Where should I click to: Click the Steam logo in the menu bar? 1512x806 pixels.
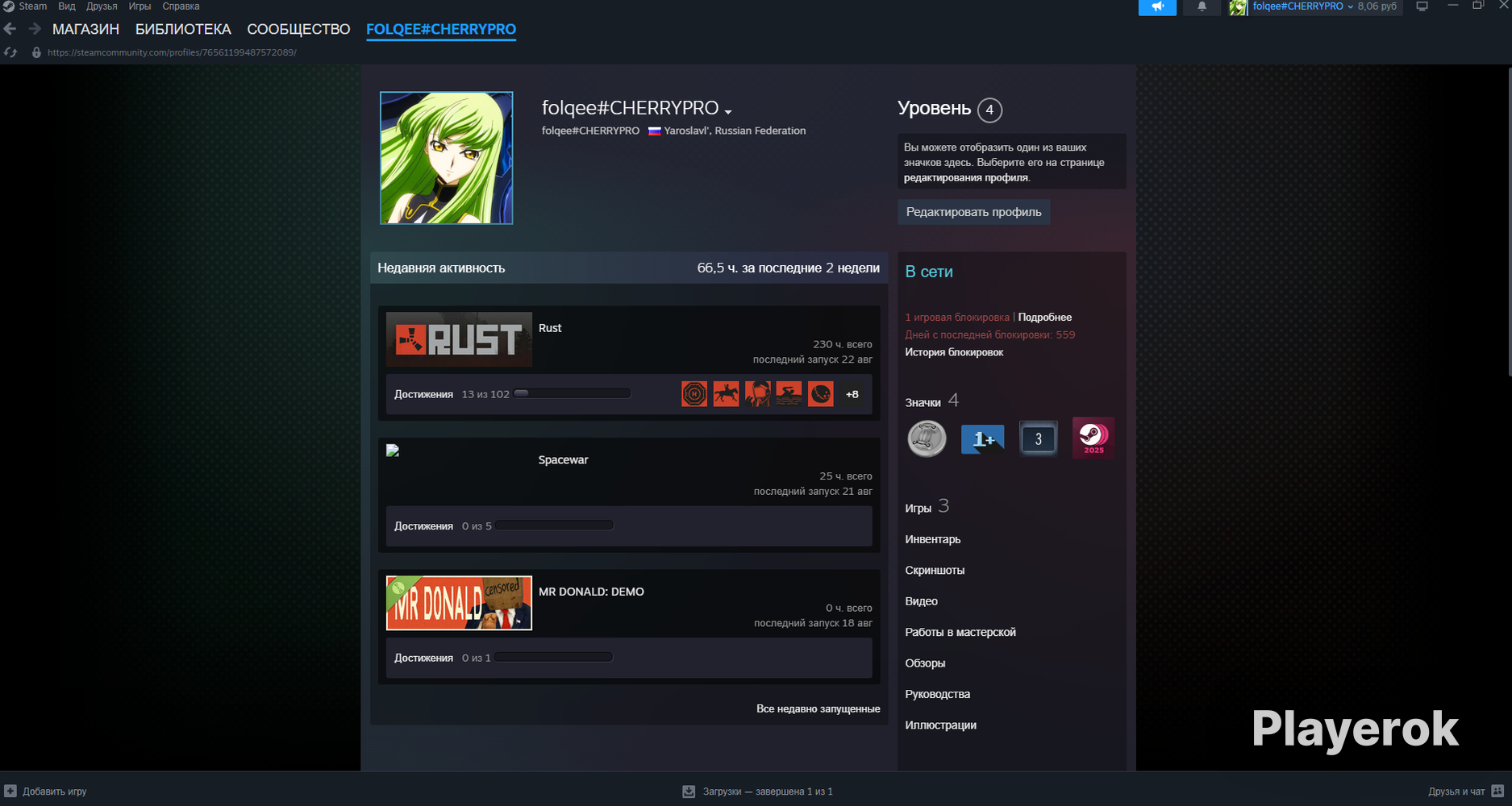[8, 6]
